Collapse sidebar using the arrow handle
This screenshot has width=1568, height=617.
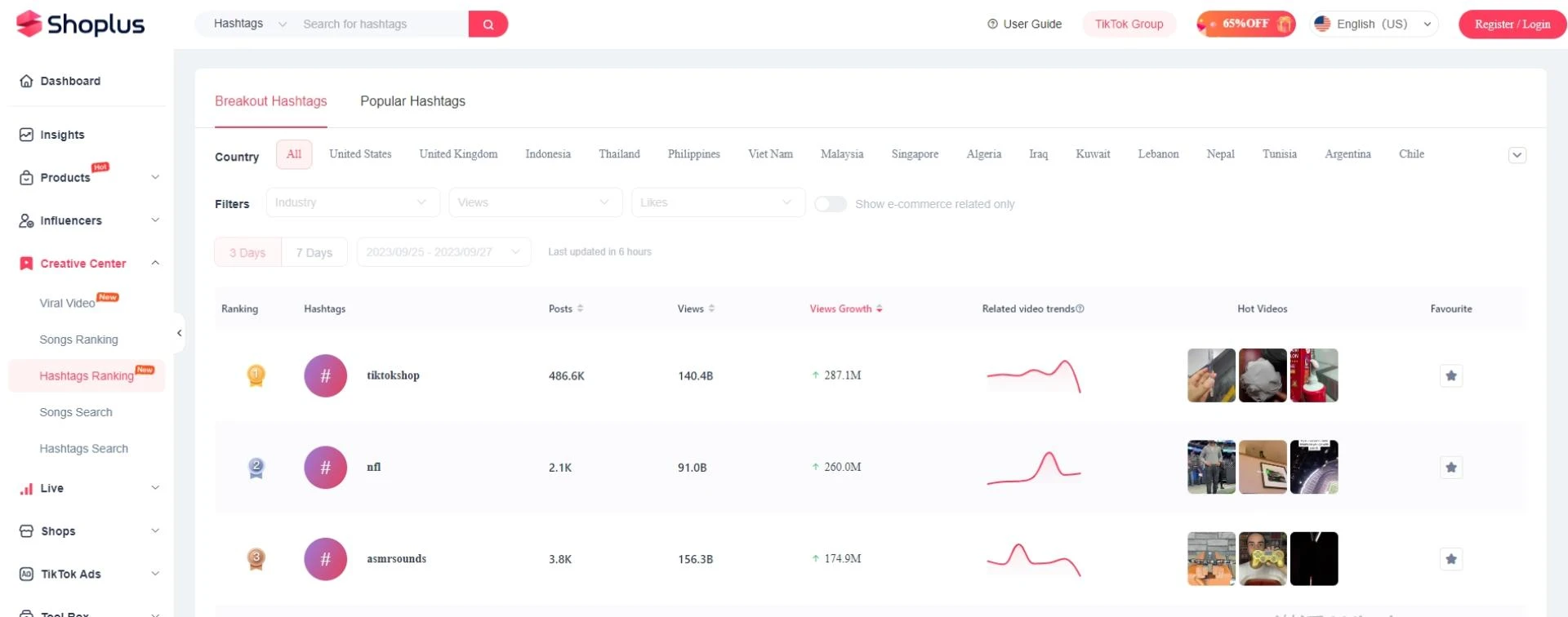(180, 333)
